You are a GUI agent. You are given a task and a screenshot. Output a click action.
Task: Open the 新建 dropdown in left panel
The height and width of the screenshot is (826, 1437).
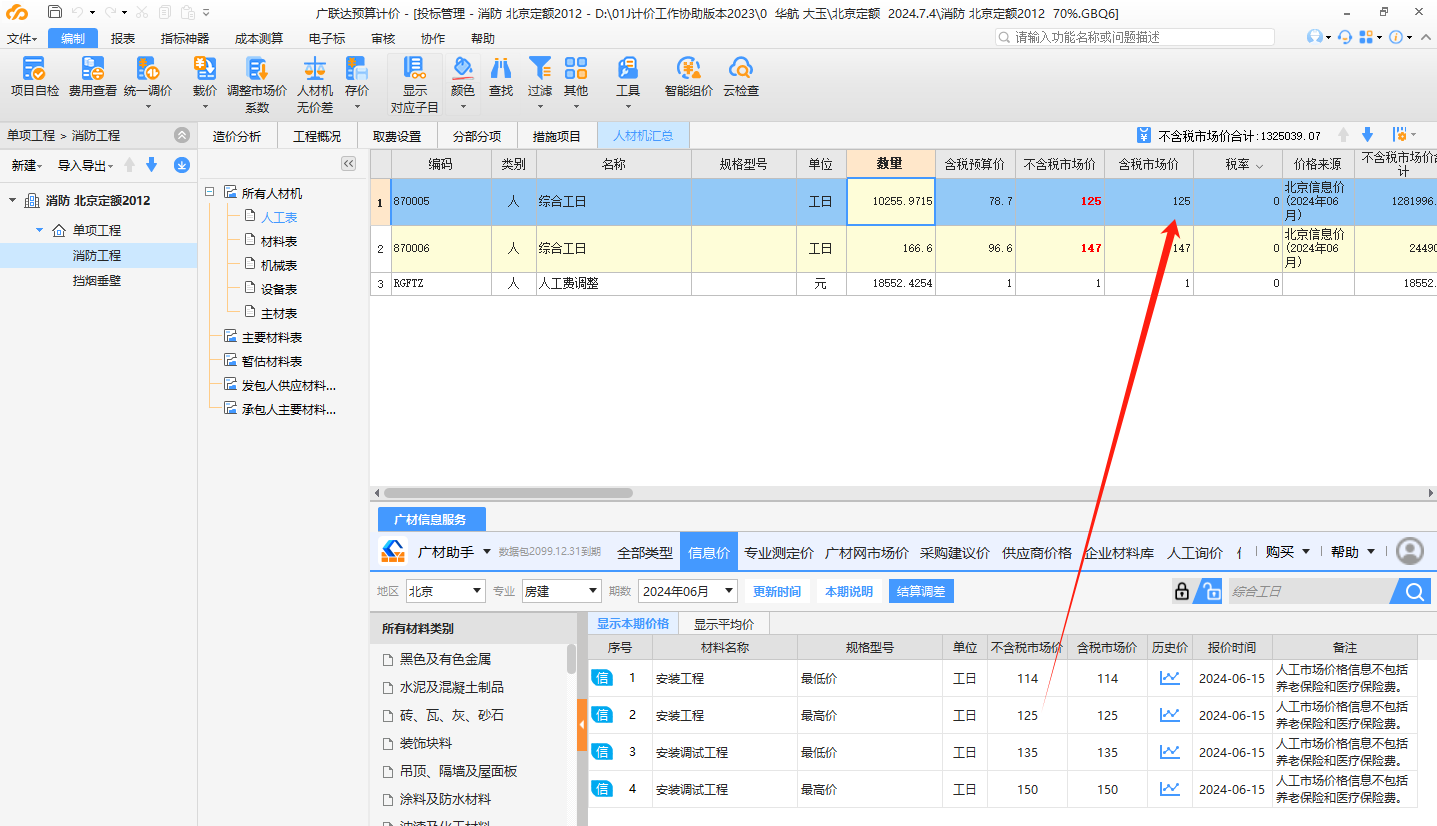27,165
